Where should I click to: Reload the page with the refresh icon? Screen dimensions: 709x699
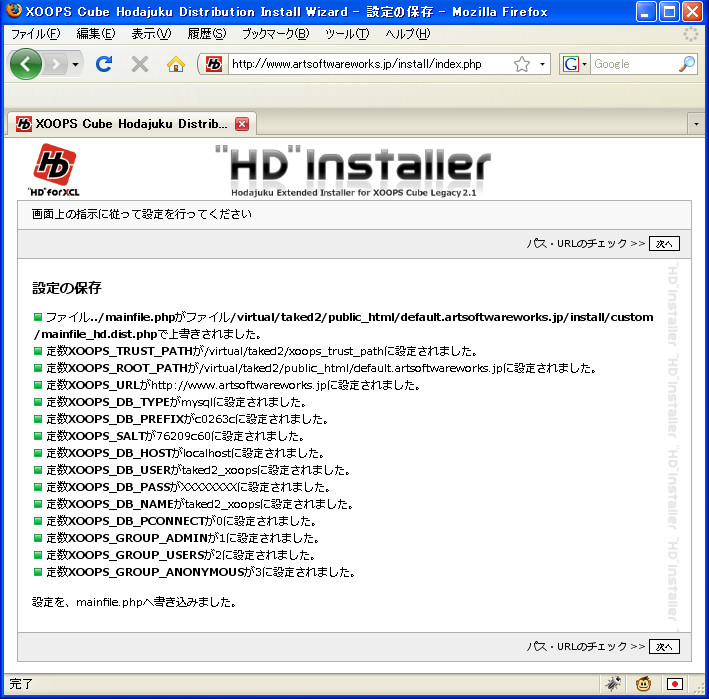(x=104, y=64)
